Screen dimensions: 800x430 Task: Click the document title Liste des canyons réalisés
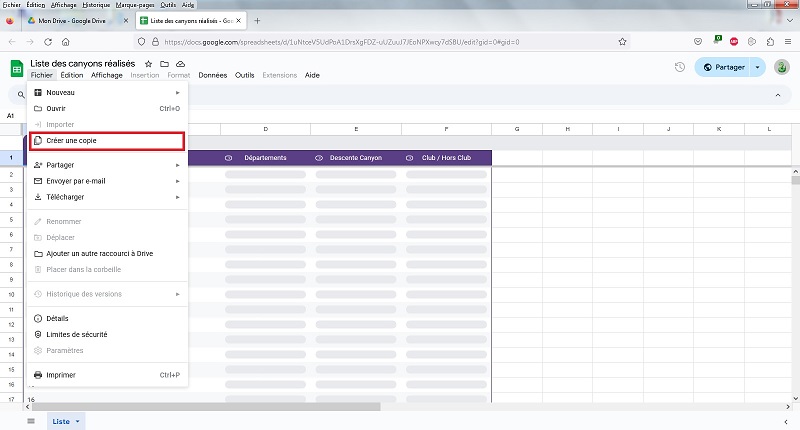[x=83, y=64]
